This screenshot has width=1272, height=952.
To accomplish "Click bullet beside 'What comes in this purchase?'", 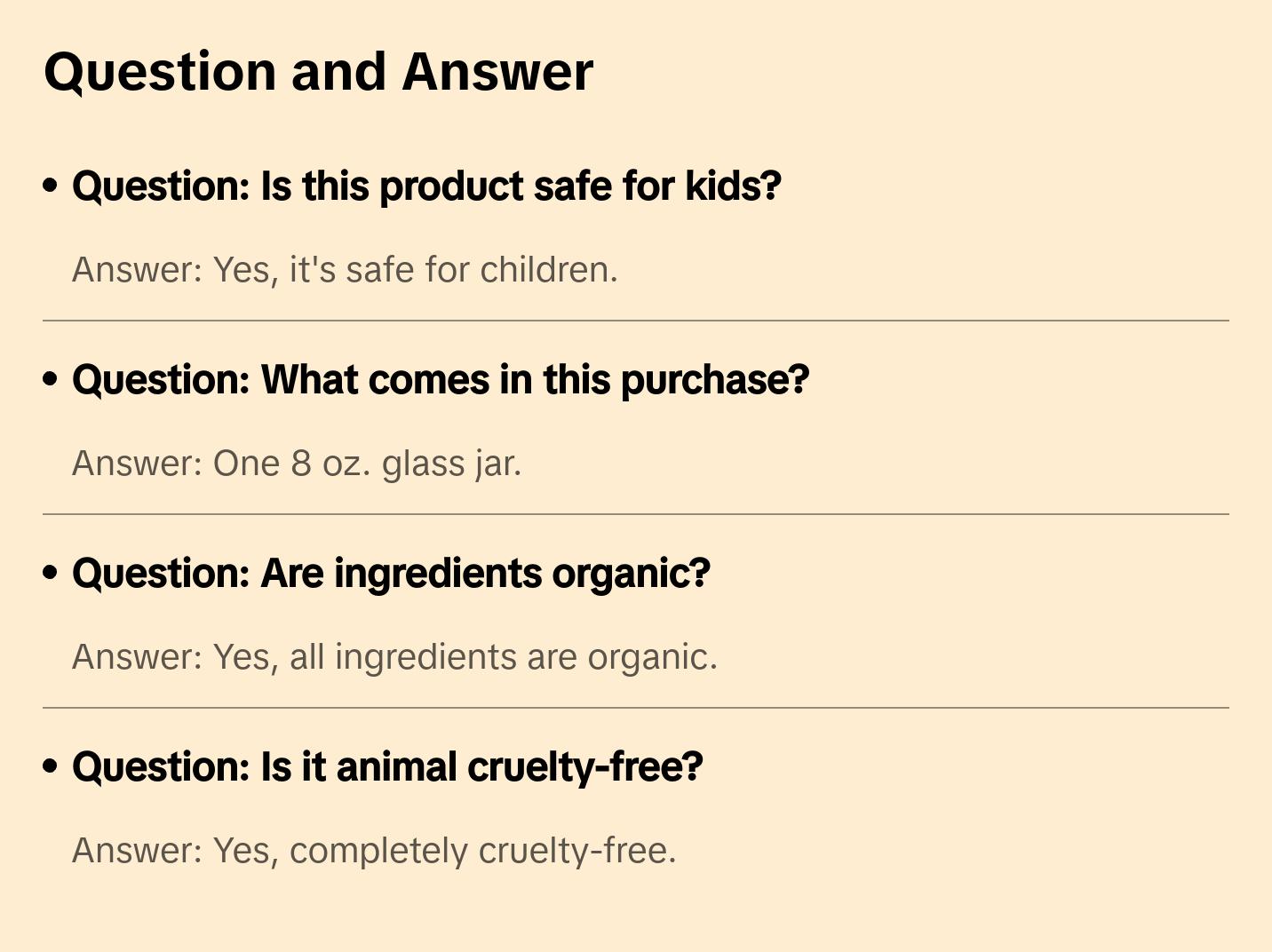I will (x=51, y=379).
